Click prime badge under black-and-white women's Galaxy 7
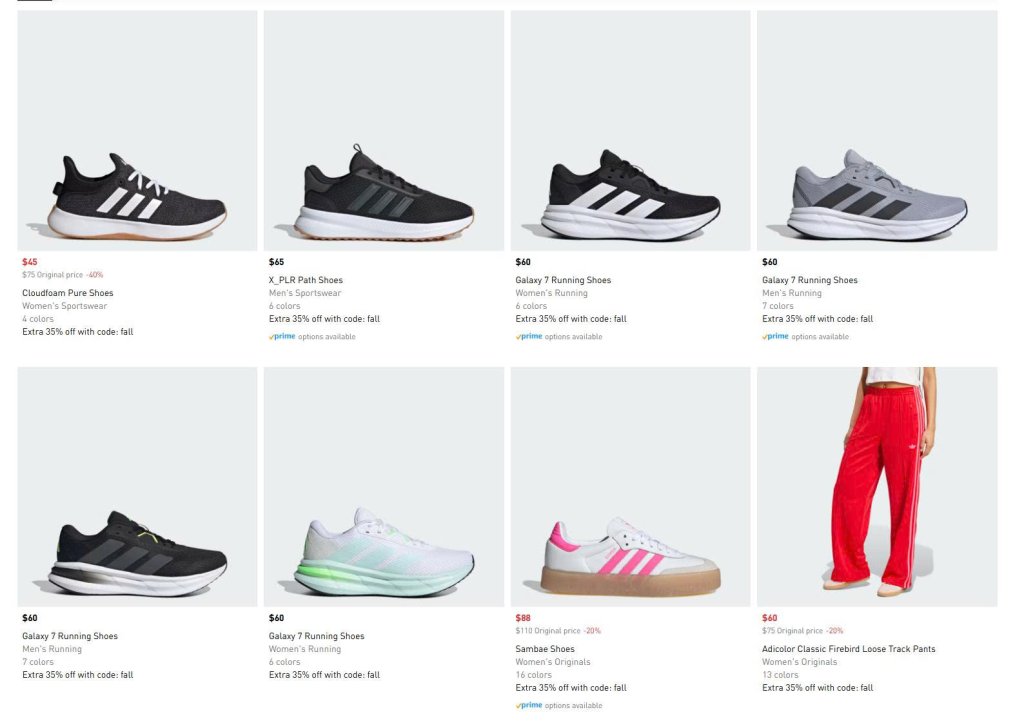 coord(528,337)
